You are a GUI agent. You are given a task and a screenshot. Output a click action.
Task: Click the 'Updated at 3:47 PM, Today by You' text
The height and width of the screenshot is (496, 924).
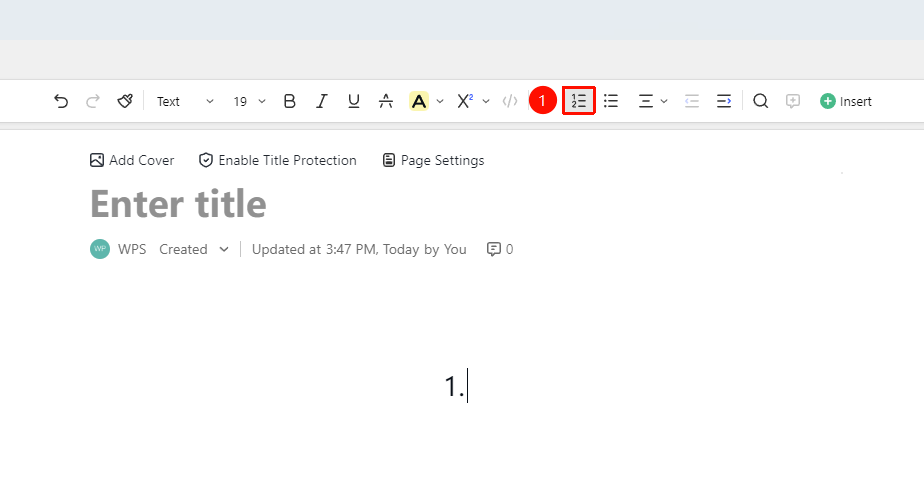[359, 249]
